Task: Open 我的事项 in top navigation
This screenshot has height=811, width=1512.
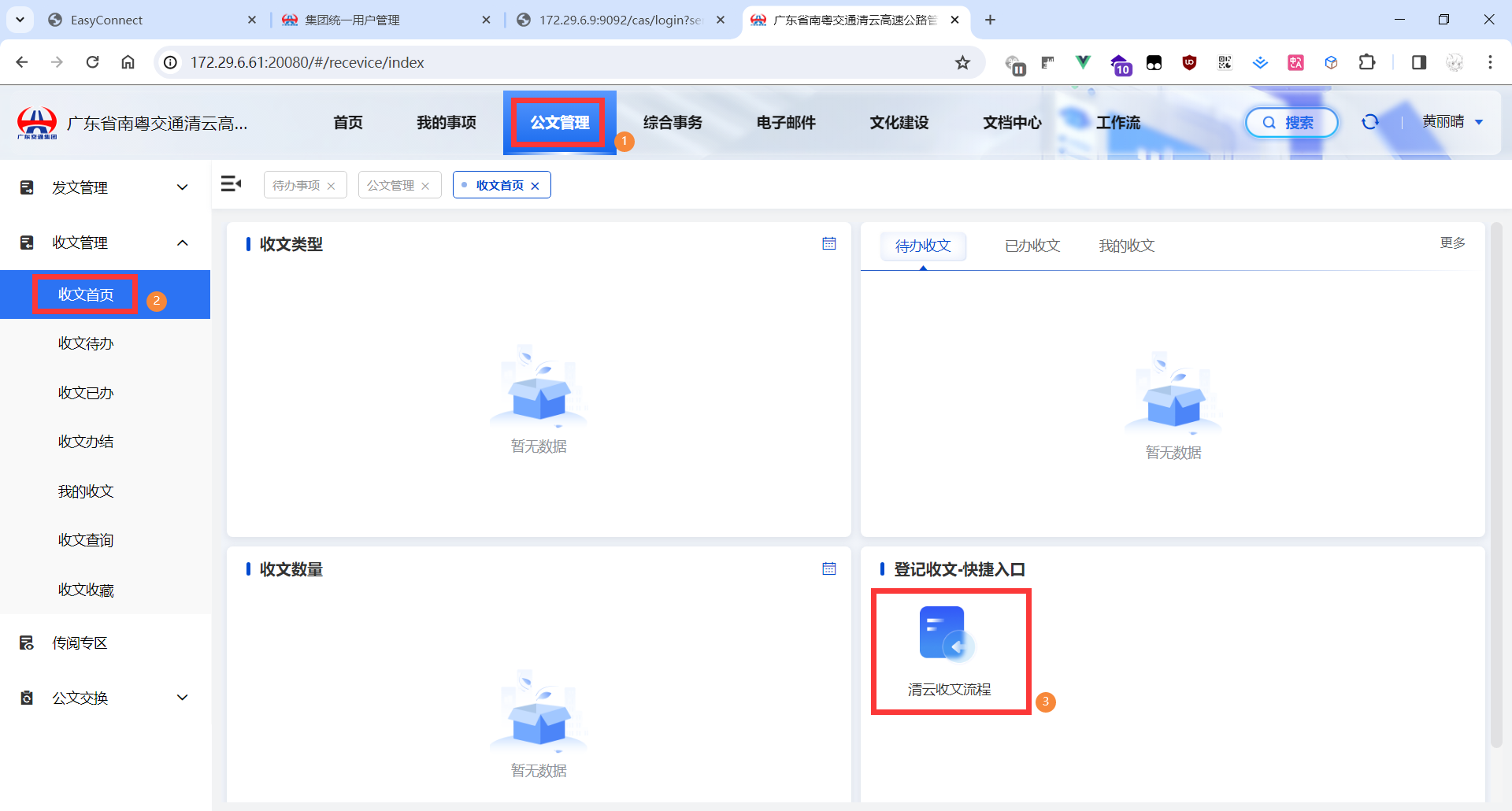Action: (447, 123)
